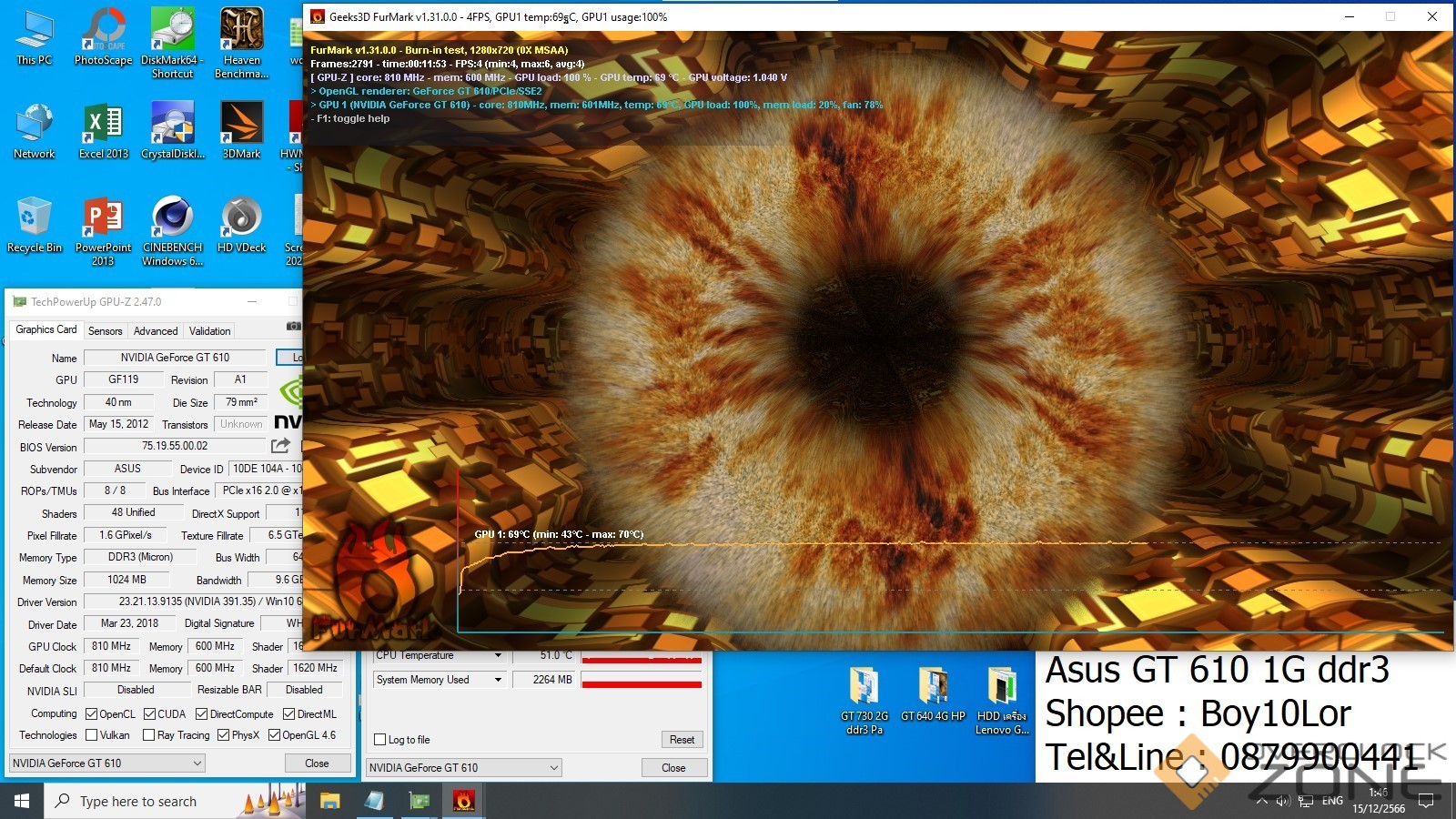Click Close button in GPU-Z Graphics Card window
This screenshot has width=1456, height=819.
[317, 763]
